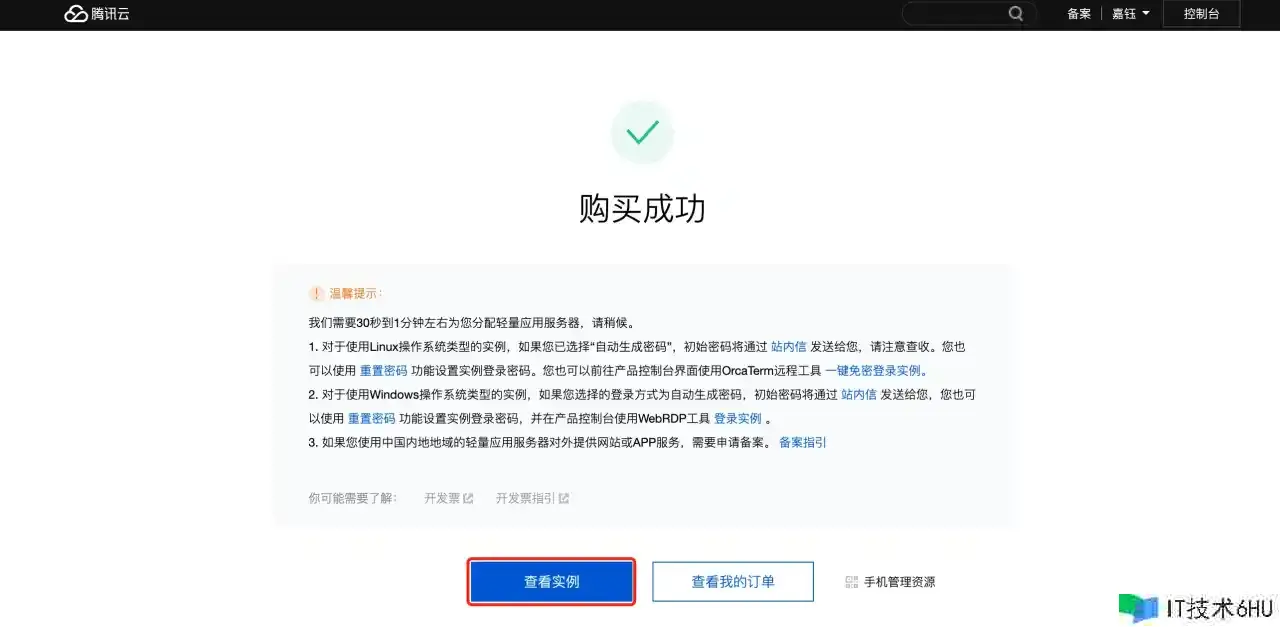The width and height of the screenshot is (1280, 627).
Task: Open 站内信 link in the Linux instructions
Action: point(788,347)
